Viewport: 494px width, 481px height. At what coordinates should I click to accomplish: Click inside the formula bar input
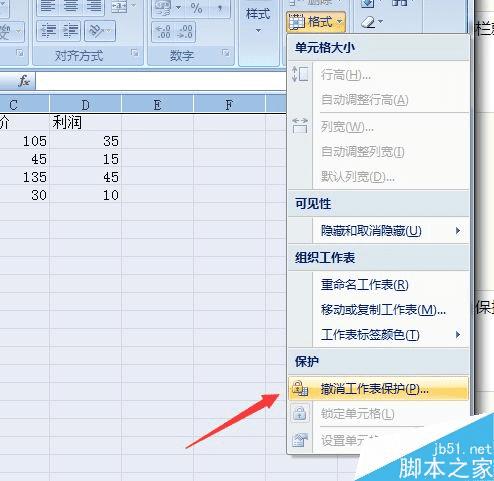click(161, 81)
